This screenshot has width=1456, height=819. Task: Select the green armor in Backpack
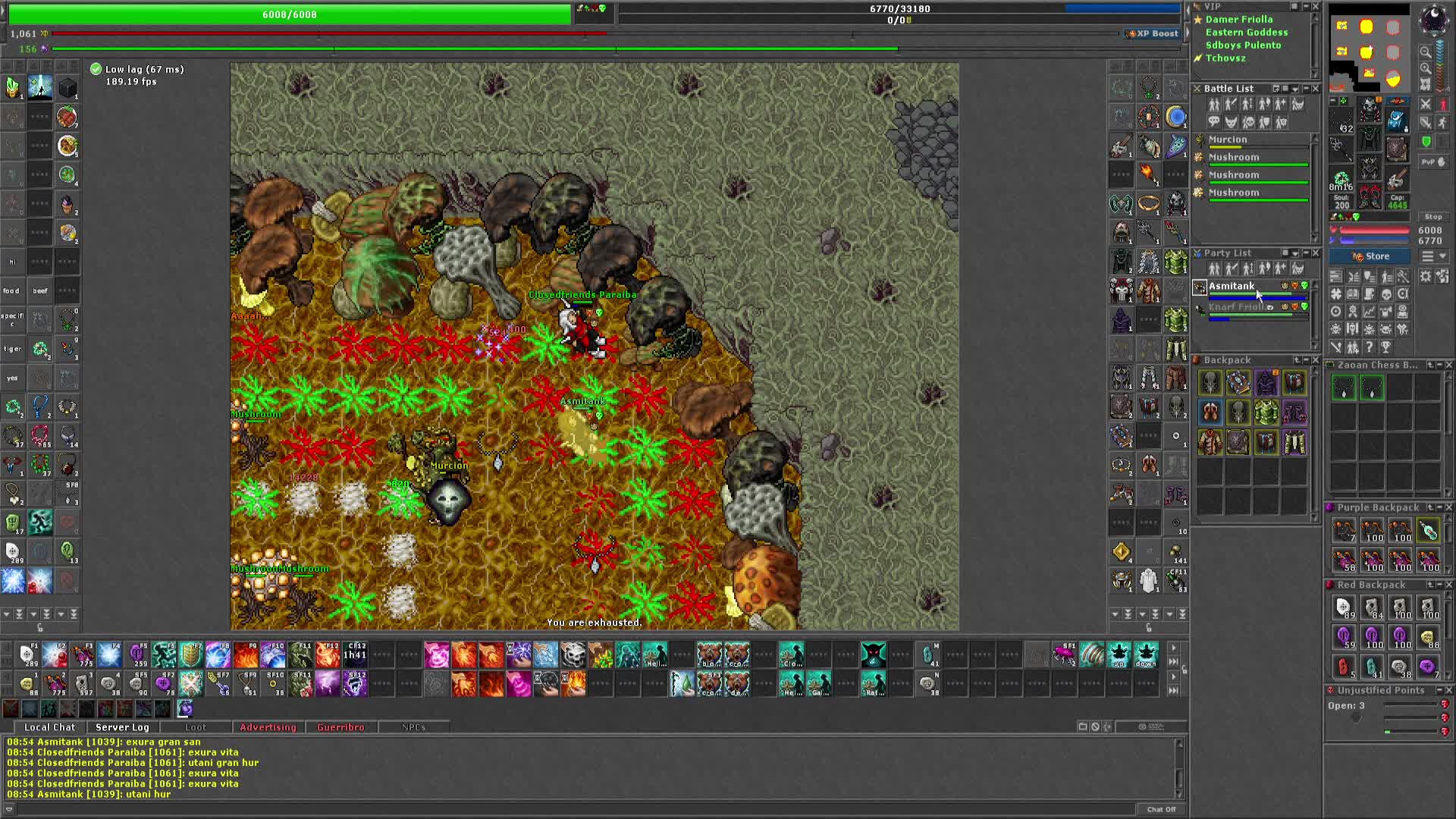point(1266,413)
